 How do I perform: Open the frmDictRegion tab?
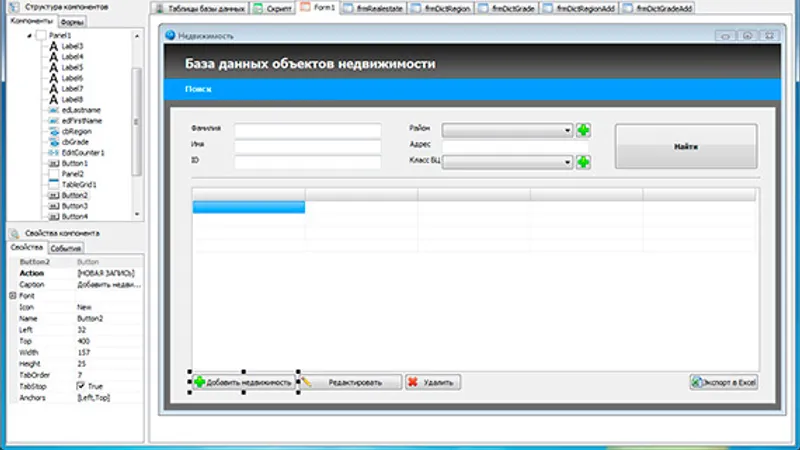(x=441, y=8)
